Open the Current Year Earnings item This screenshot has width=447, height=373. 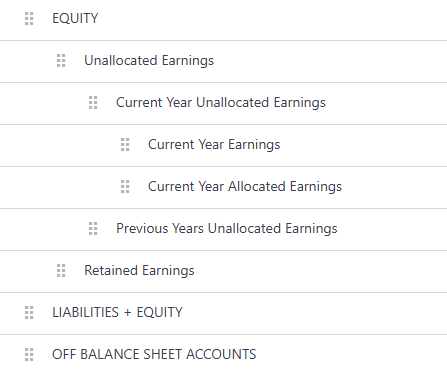[214, 145]
